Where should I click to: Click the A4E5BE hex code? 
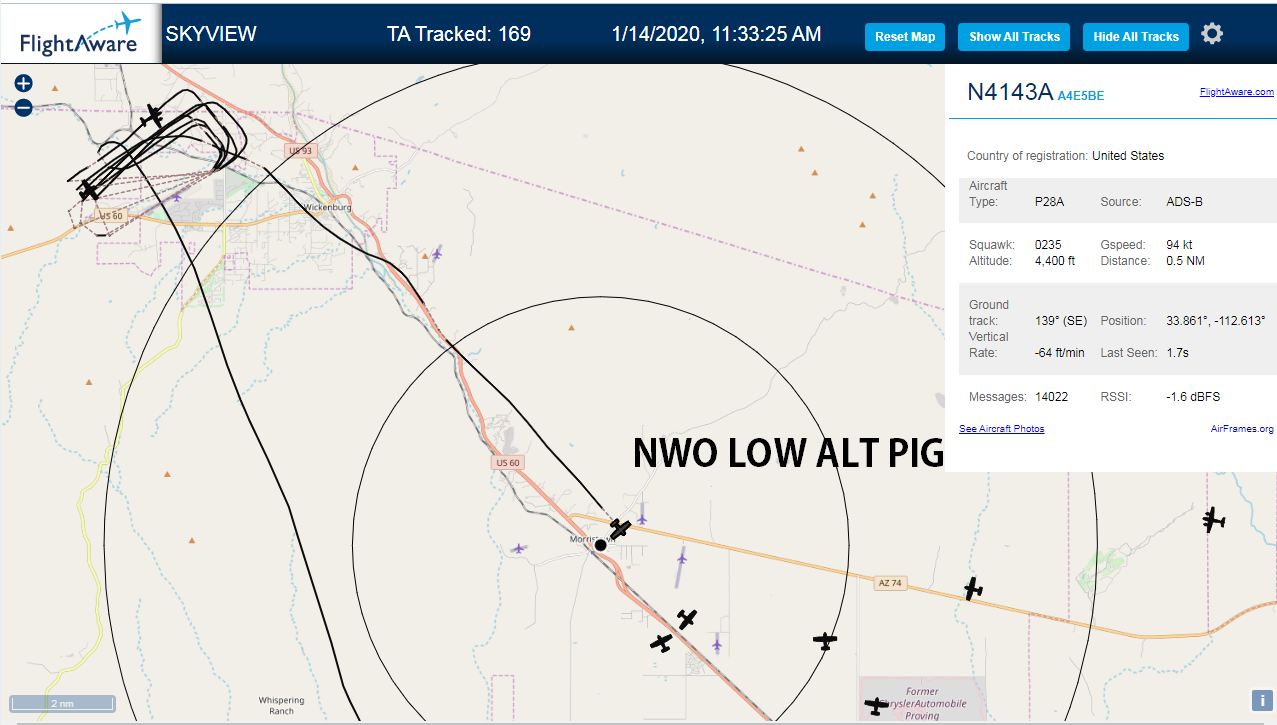click(x=1081, y=96)
